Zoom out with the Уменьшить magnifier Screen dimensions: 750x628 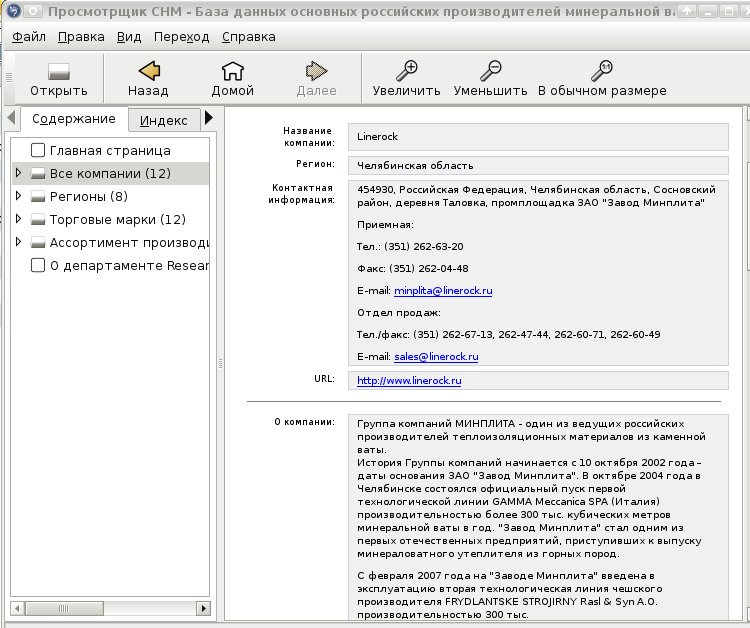tap(491, 71)
